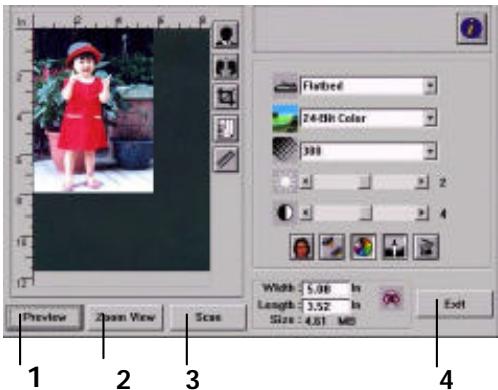Click the half-circle contrast icon
498x390 pixels.
(x=285, y=213)
